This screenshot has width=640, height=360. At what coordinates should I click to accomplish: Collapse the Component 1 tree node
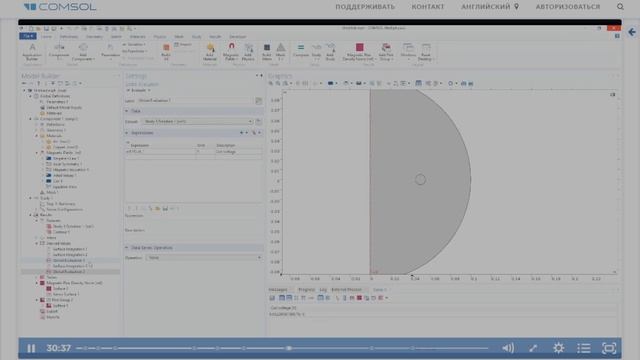click(x=30, y=119)
